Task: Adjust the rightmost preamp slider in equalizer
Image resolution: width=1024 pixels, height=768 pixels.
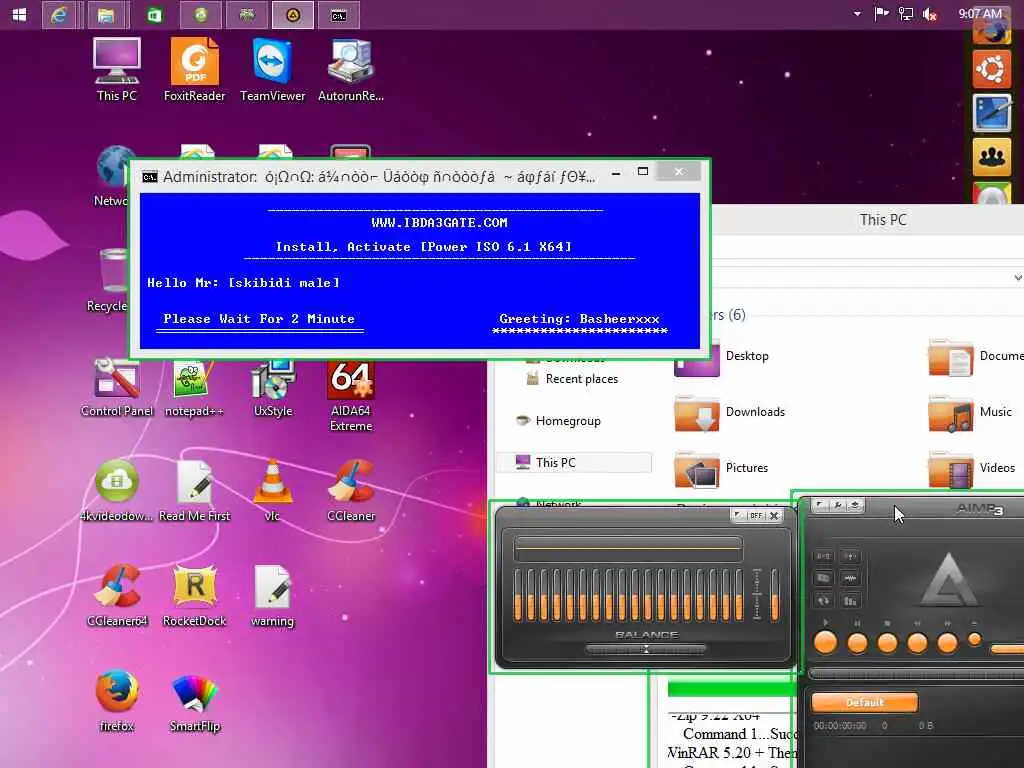Action: pos(775,594)
